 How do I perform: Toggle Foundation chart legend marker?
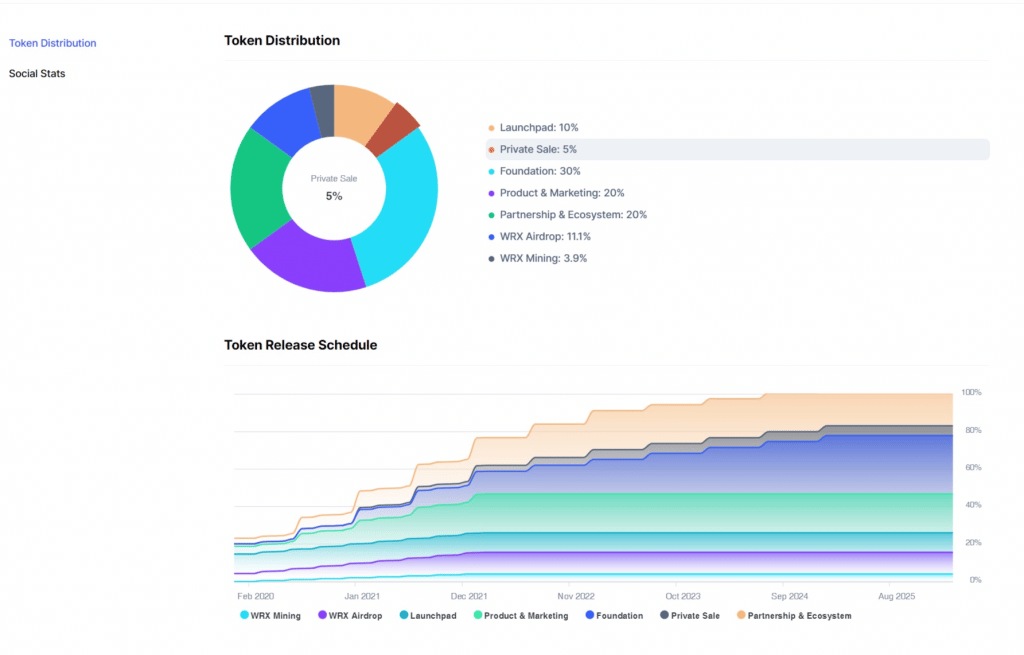coord(590,616)
